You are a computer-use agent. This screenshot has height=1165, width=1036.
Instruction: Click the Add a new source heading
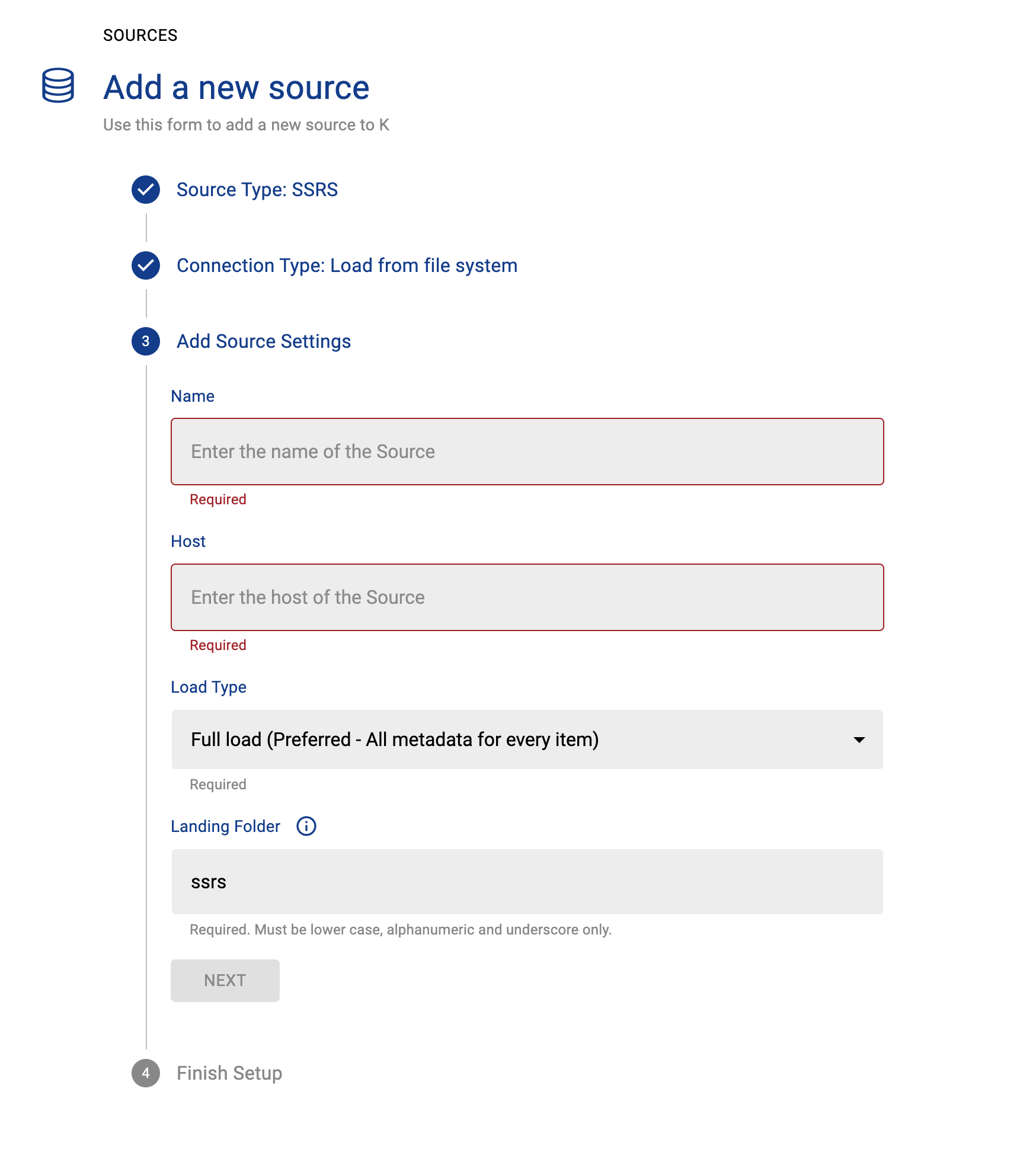pyautogui.click(x=236, y=88)
